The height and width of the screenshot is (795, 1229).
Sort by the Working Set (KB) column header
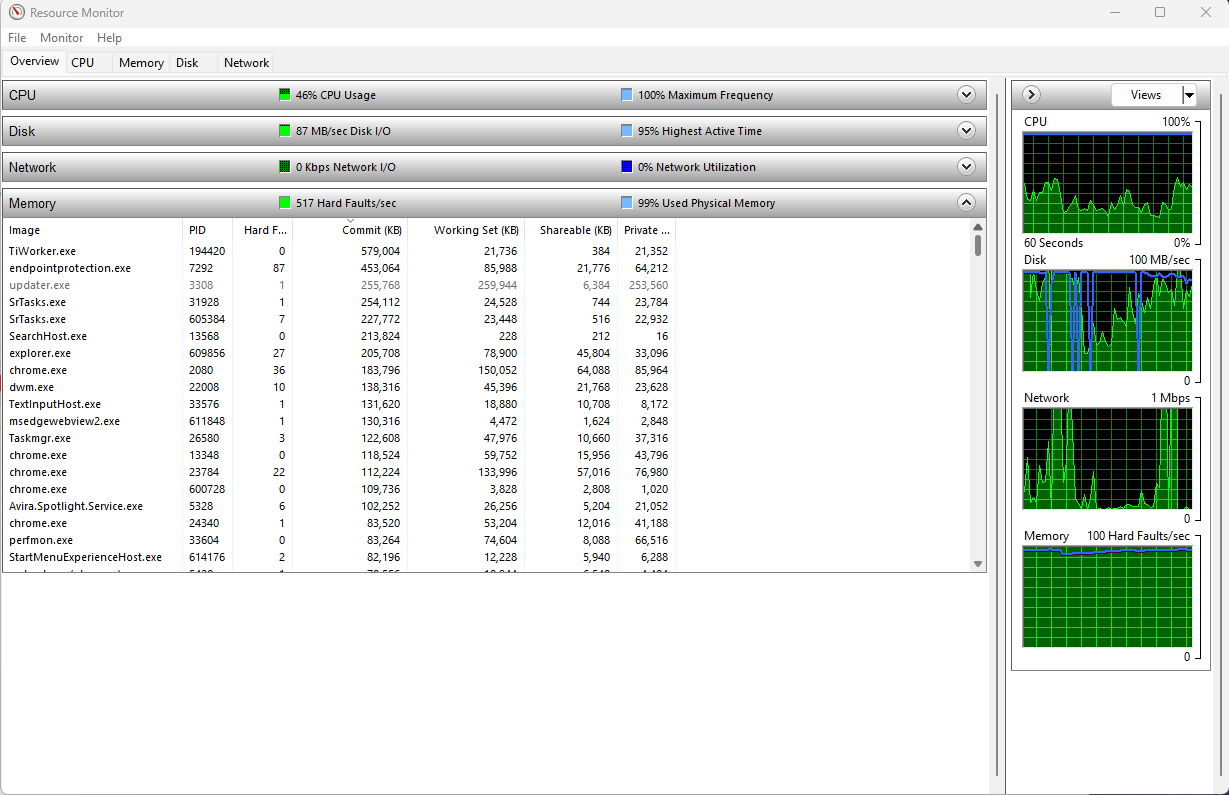466,230
